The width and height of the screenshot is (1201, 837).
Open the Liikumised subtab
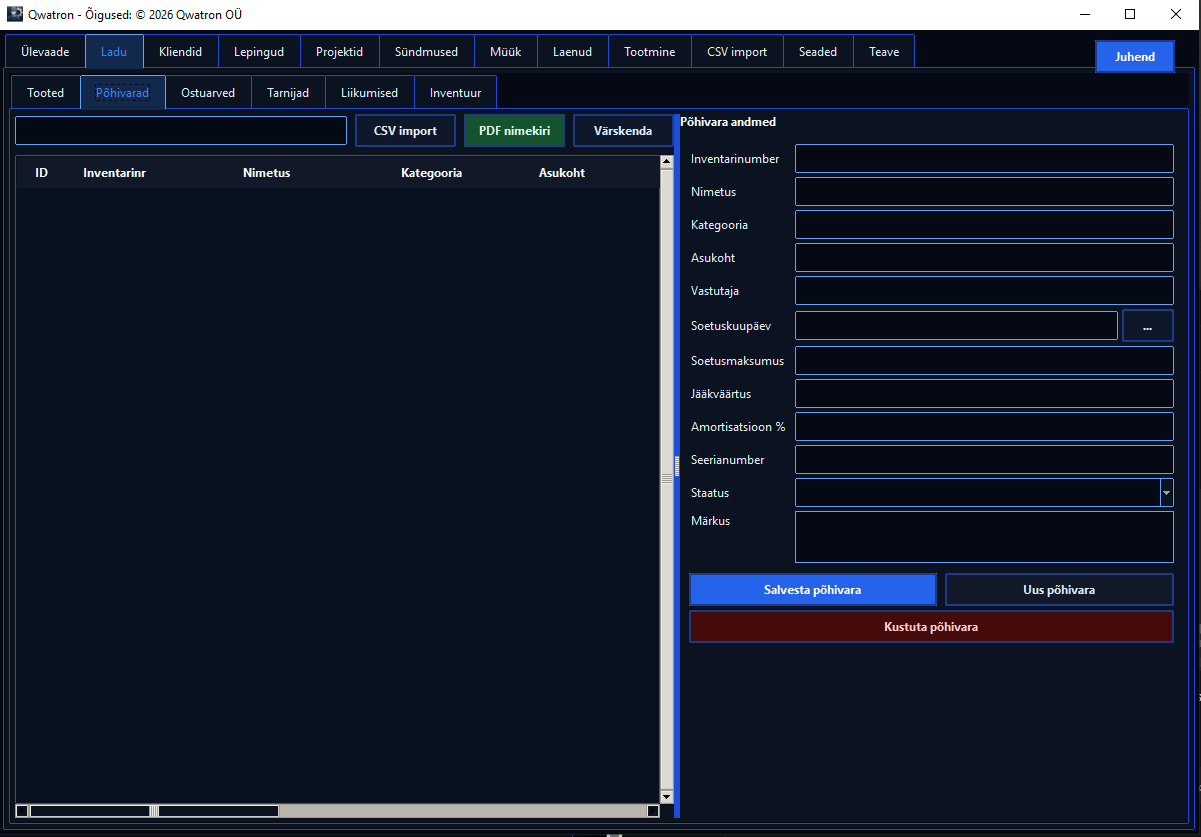[369, 93]
